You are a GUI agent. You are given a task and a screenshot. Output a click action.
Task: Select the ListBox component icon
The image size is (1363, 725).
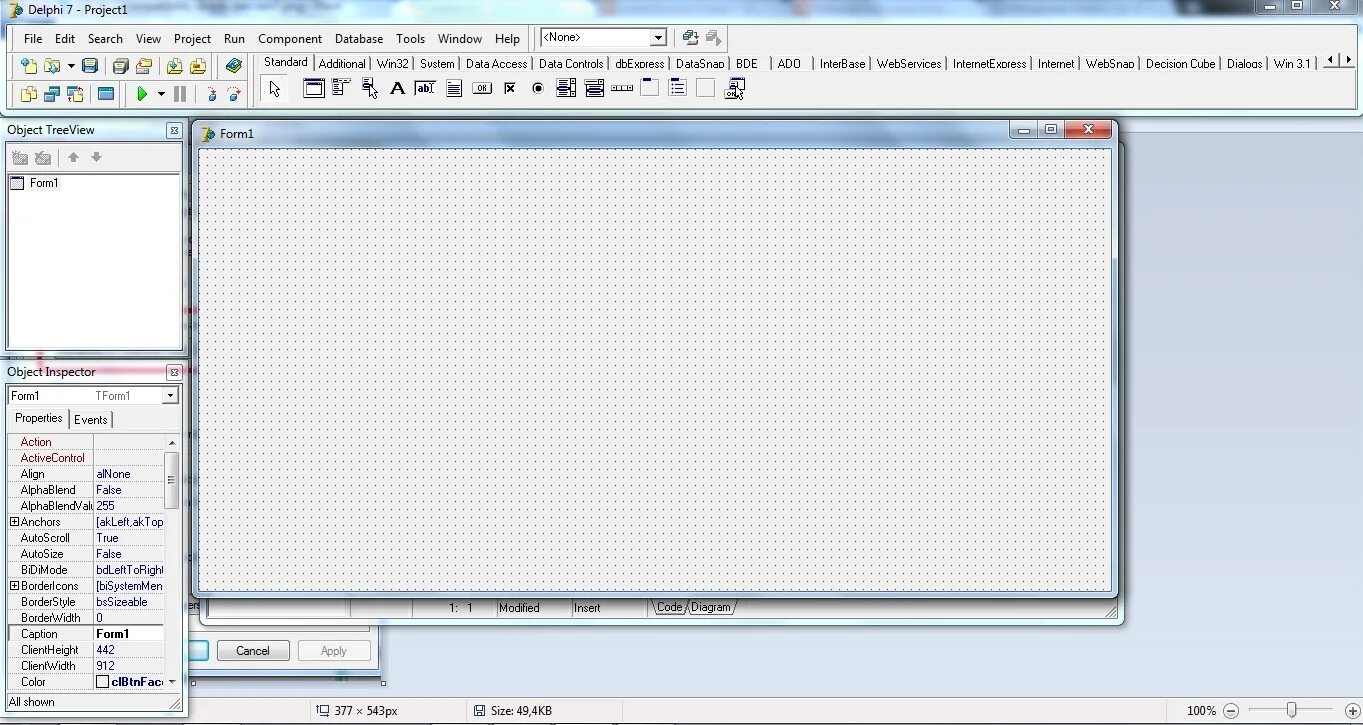[566, 88]
